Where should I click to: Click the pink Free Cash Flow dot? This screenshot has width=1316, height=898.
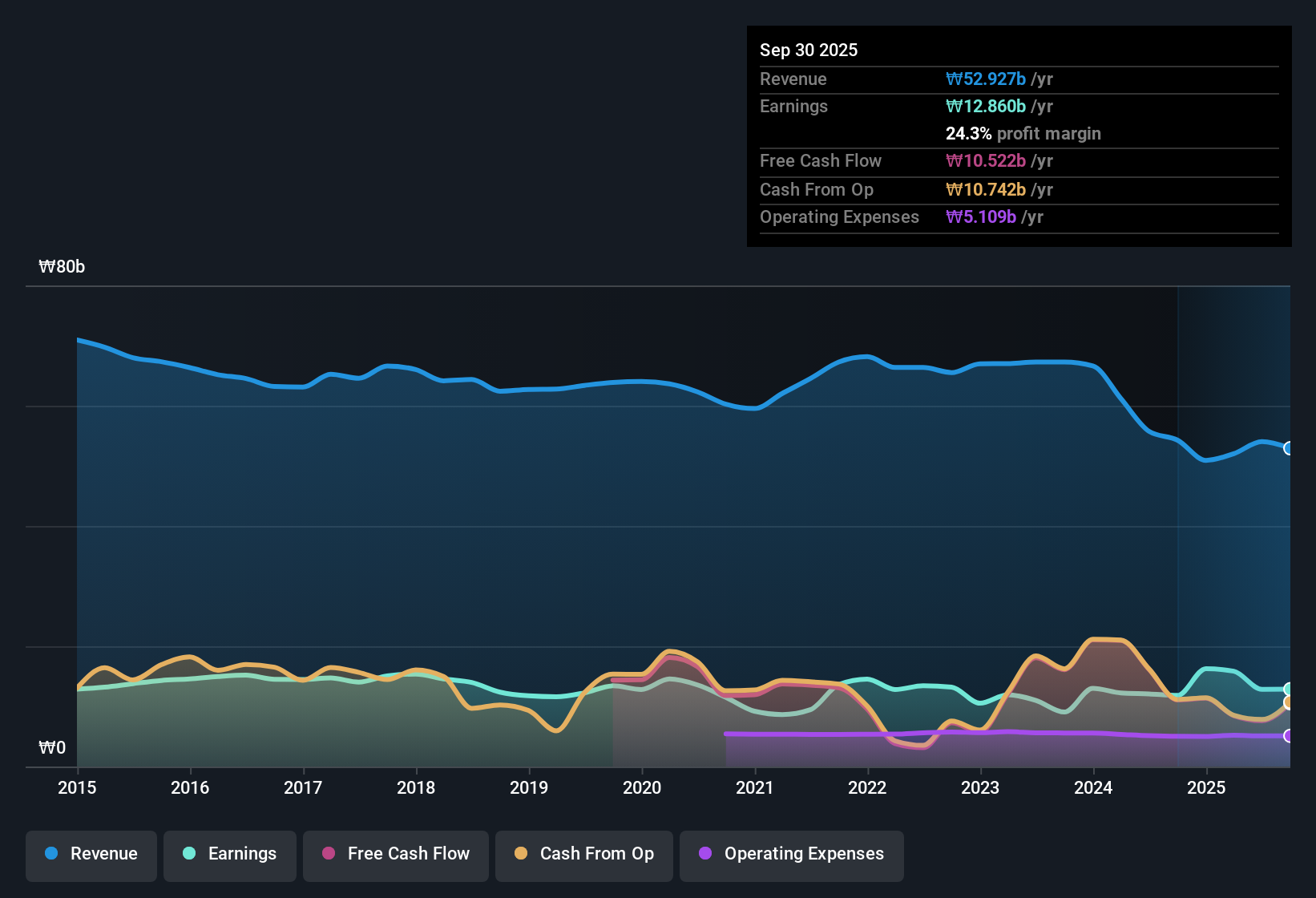pos(329,854)
